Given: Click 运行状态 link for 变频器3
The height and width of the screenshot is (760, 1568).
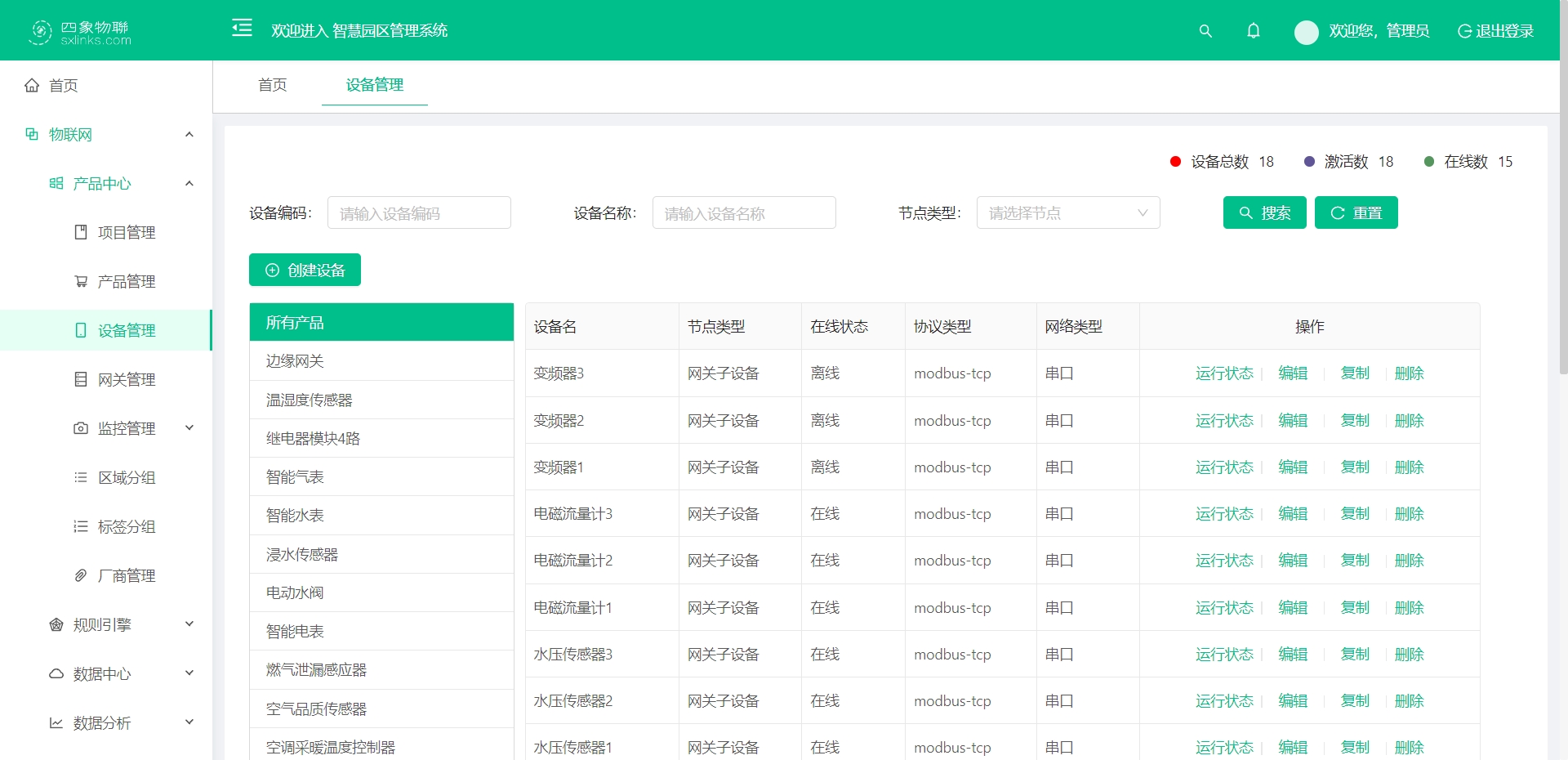Looking at the screenshot, I should tap(1223, 373).
